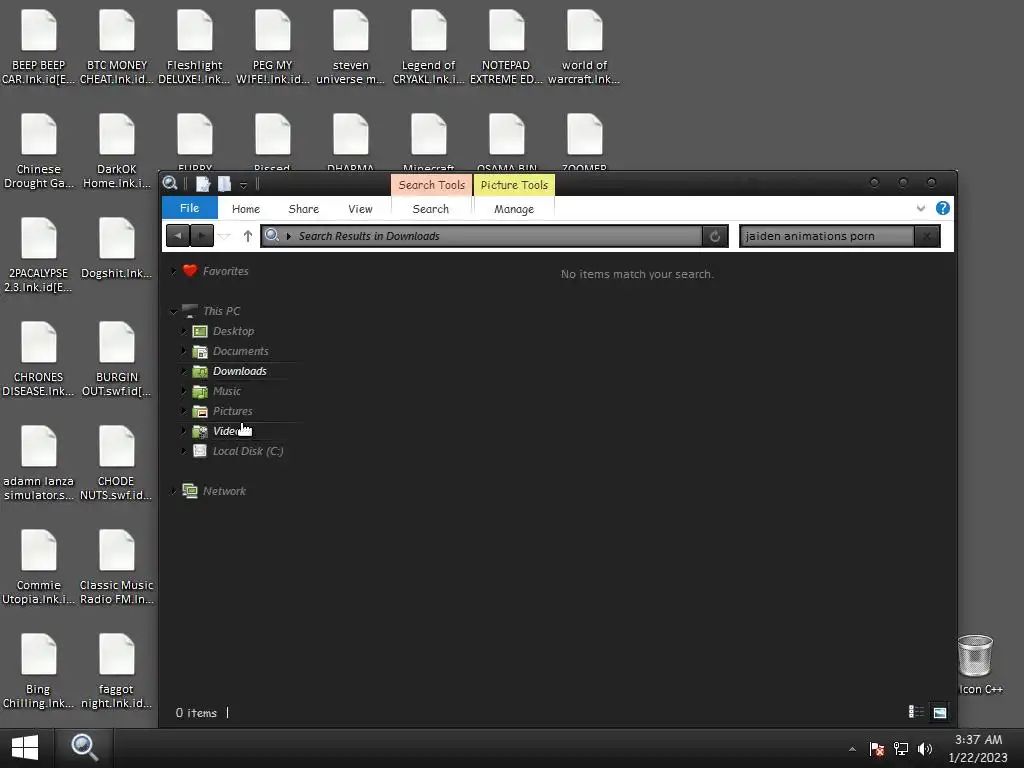Select the steven universe desktop file
This screenshot has width=1024, height=768.
click(x=351, y=47)
